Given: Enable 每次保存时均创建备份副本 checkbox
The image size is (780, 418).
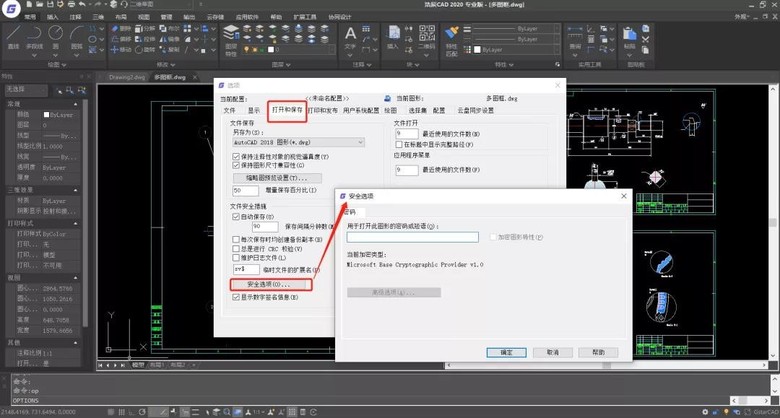Looking at the screenshot, I should [x=236, y=241].
